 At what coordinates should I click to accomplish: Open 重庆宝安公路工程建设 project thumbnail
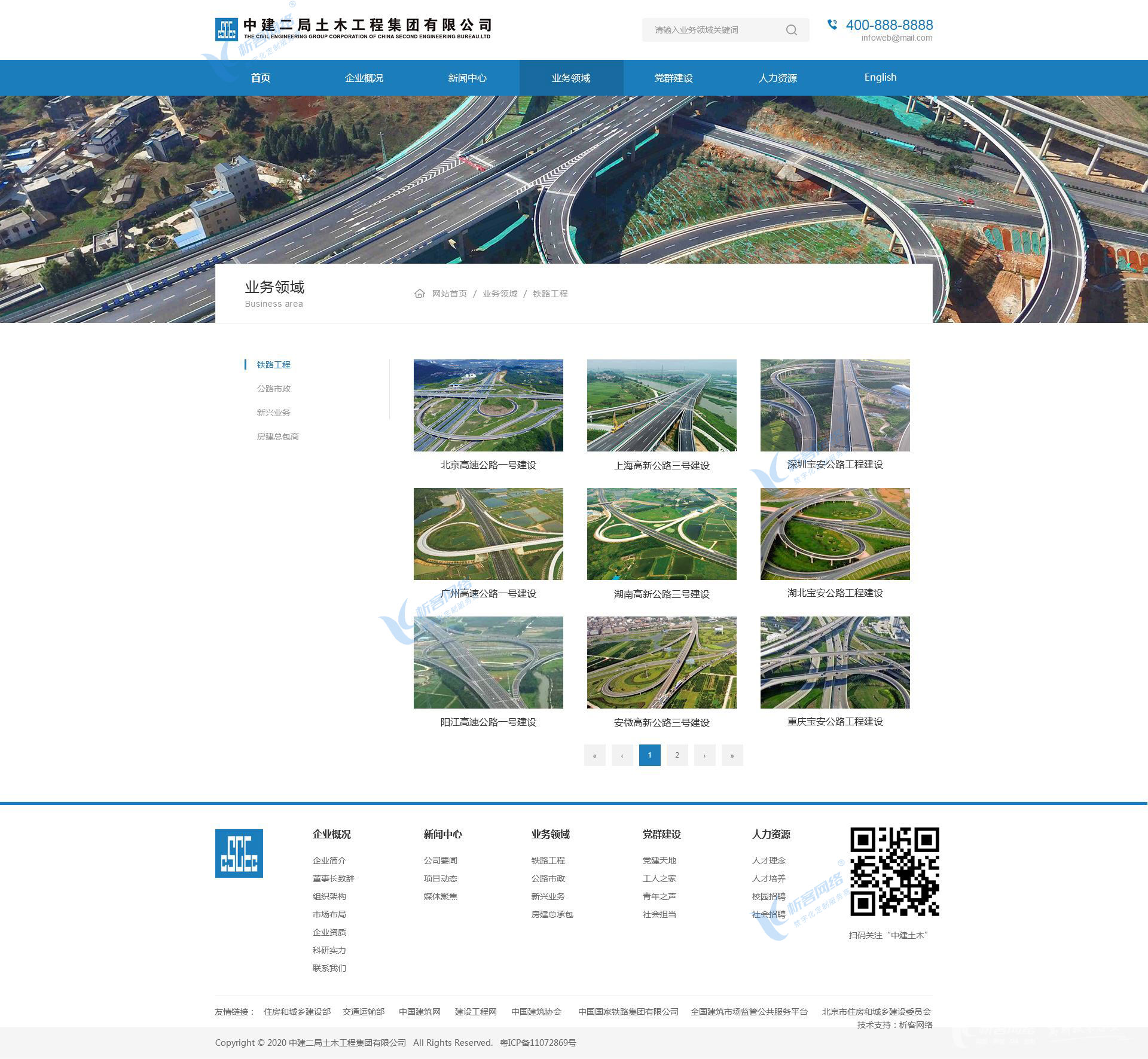tap(835, 663)
